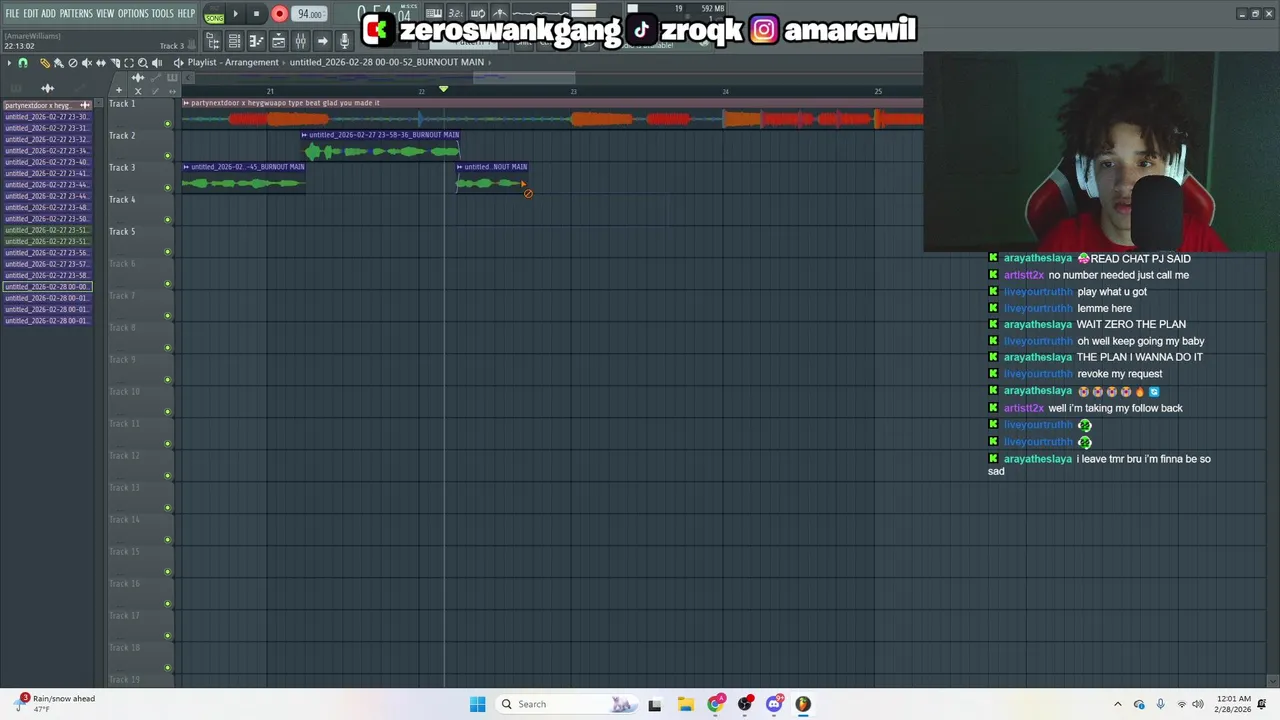Click the playlist speaker icon before breadcrumb
This screenshot has height=720, width=1280.
[178, 63]
